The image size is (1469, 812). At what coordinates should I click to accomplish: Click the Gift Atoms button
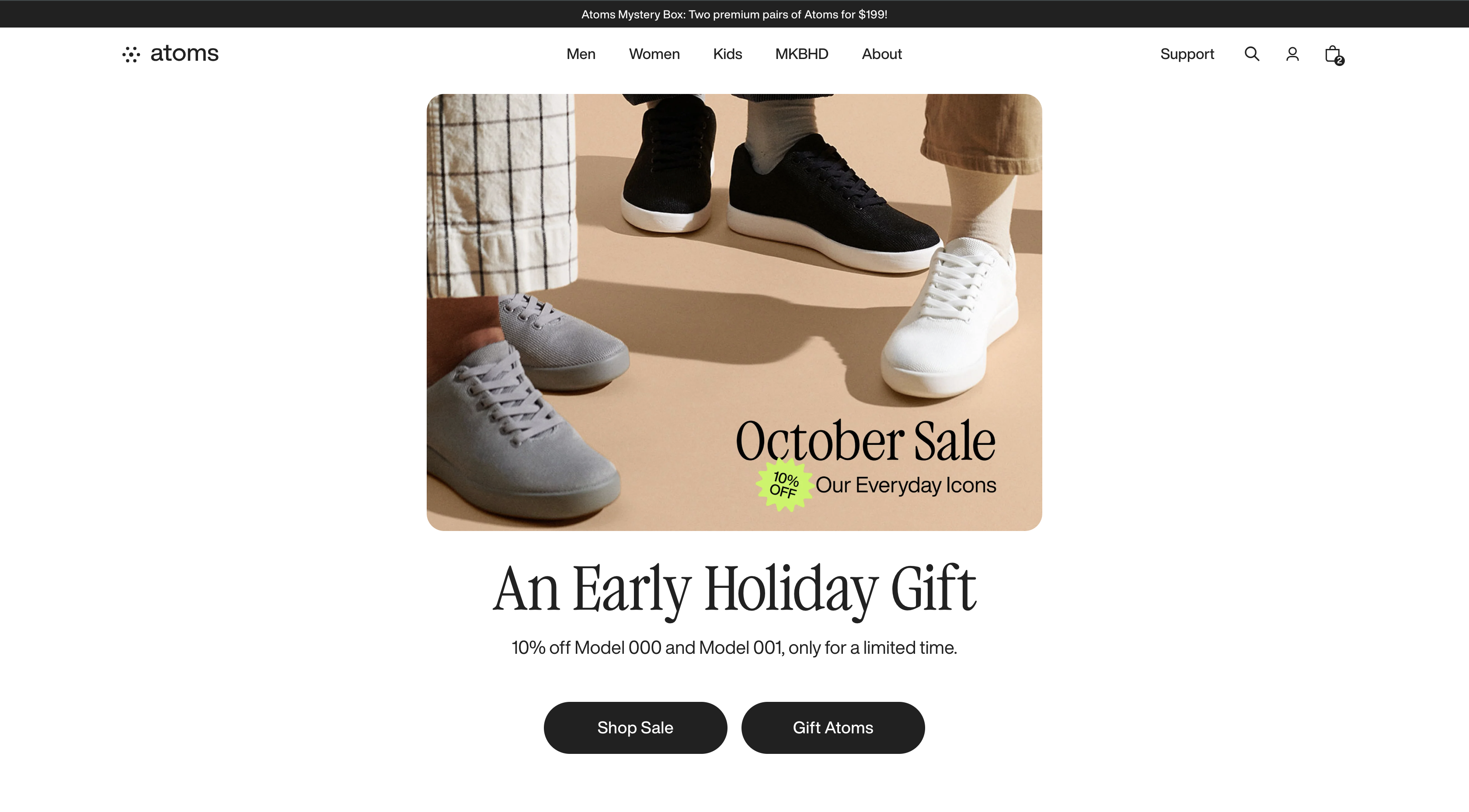click(832, 728)
